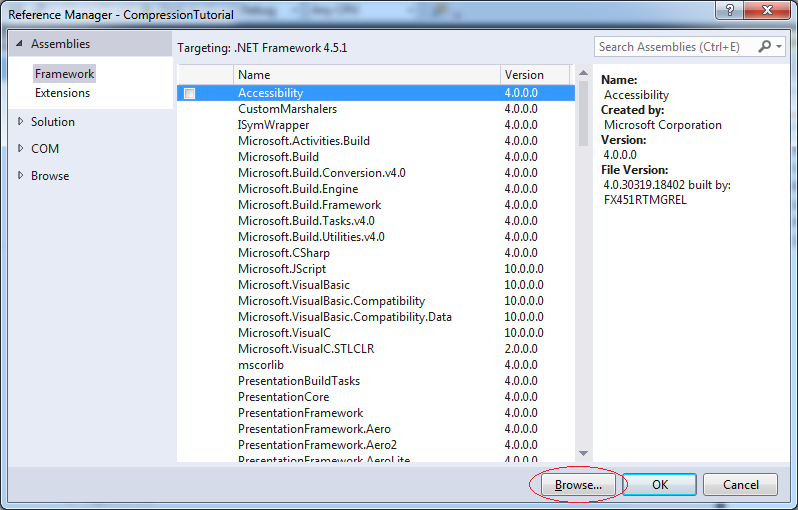Click the close window X button

point(767,10)
